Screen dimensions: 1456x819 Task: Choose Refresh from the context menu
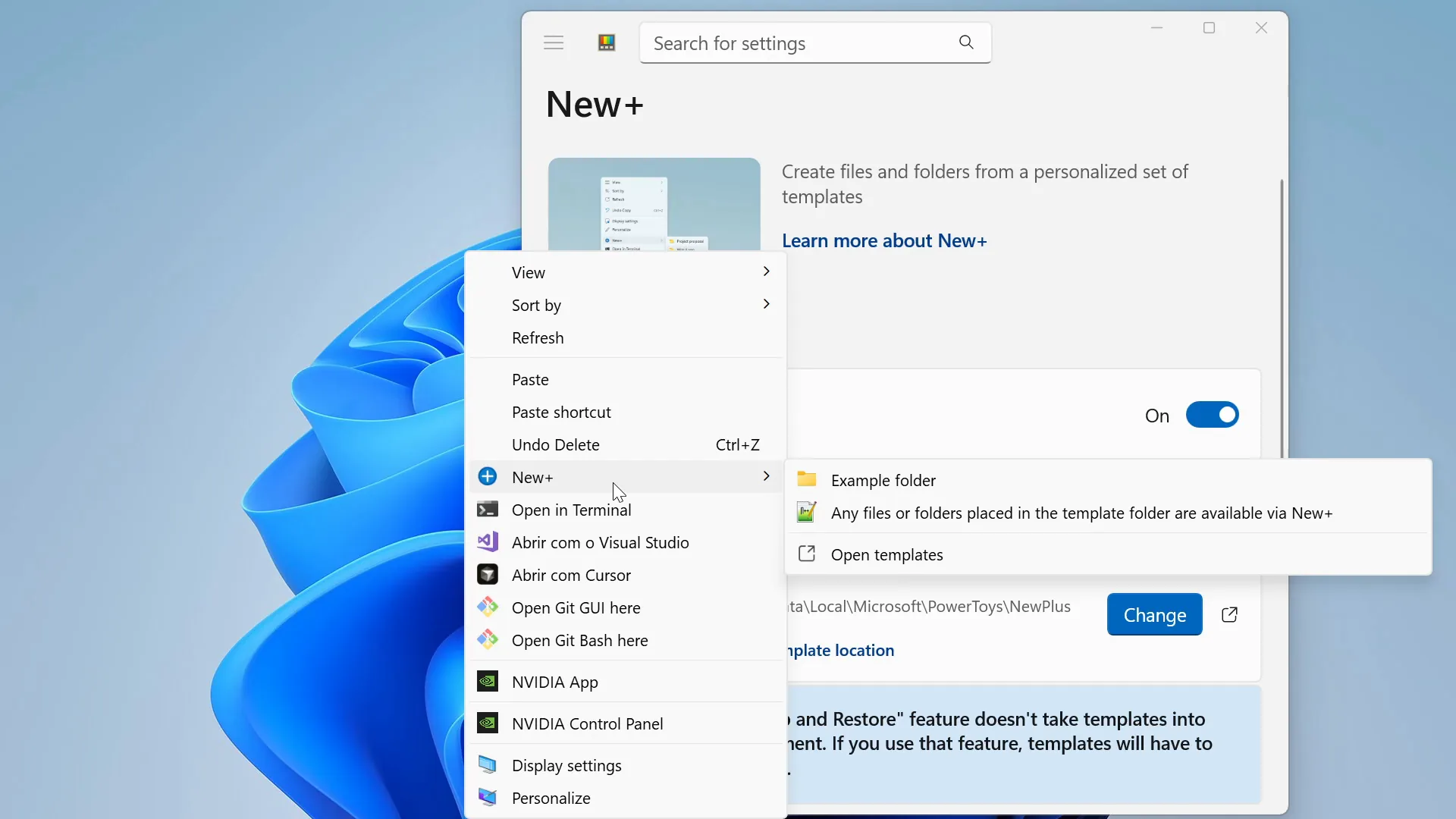626,337
